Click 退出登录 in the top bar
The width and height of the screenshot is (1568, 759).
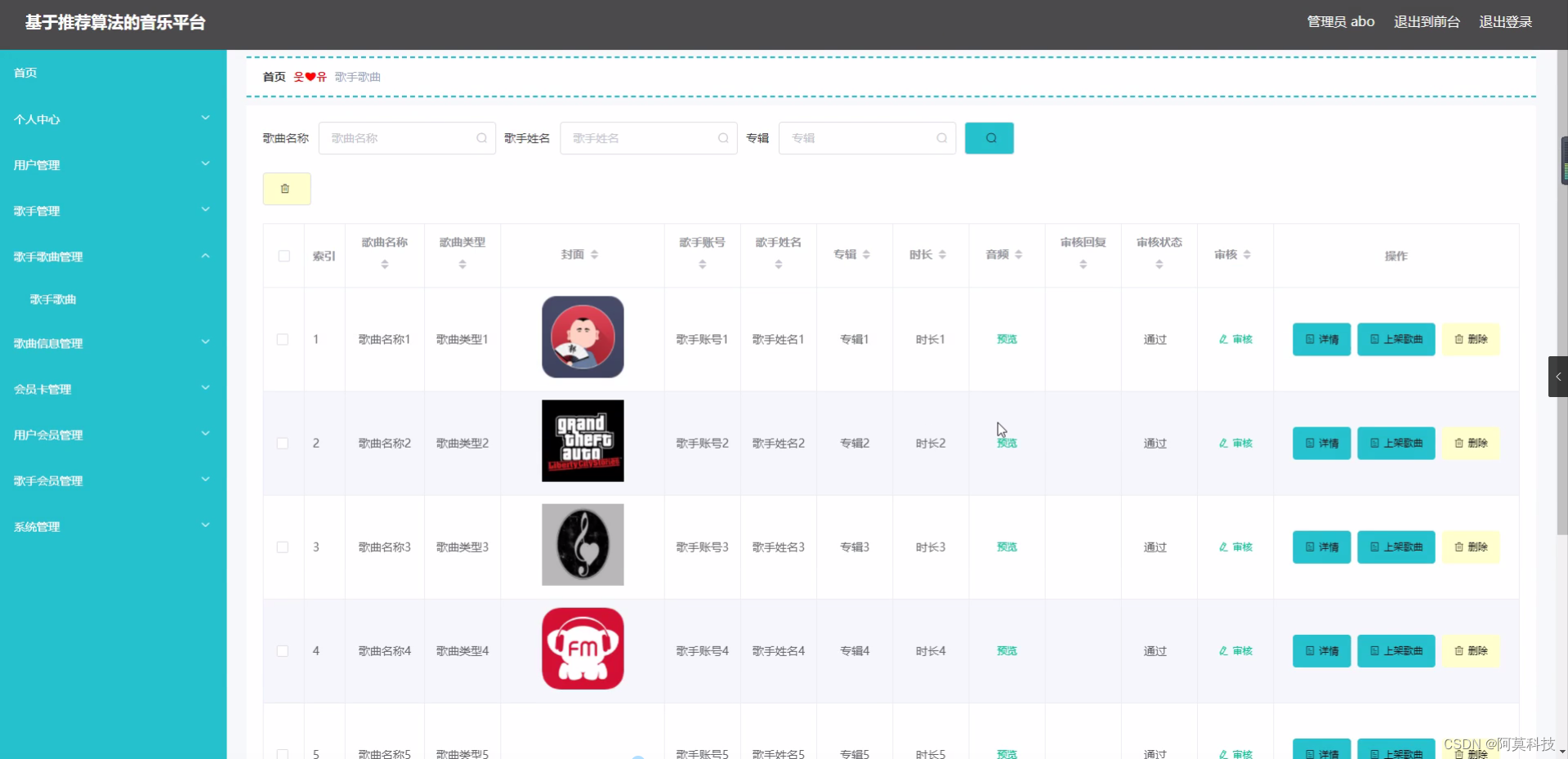[1506, 22]
